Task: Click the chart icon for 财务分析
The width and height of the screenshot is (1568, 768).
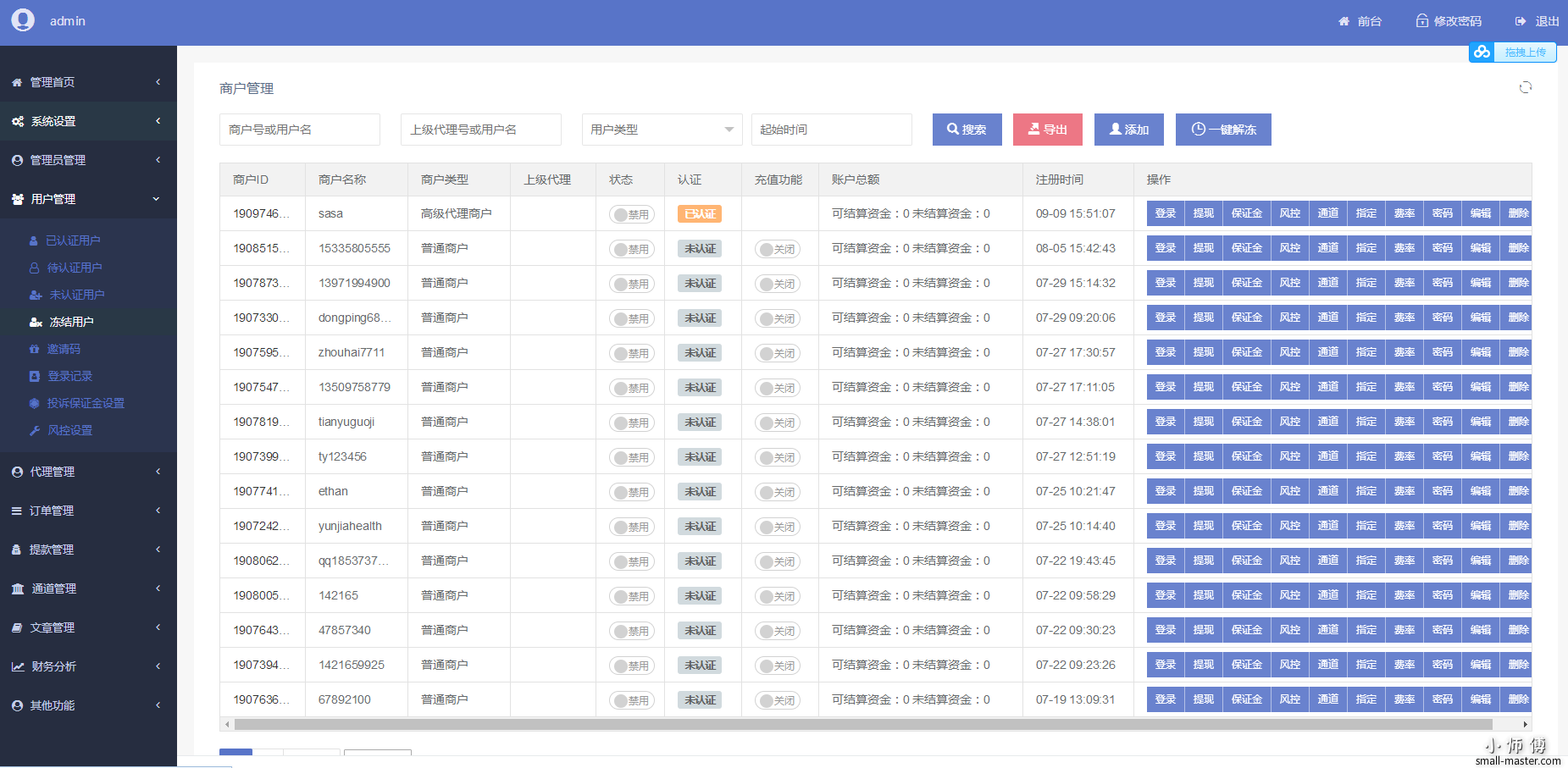Action: 18,666
